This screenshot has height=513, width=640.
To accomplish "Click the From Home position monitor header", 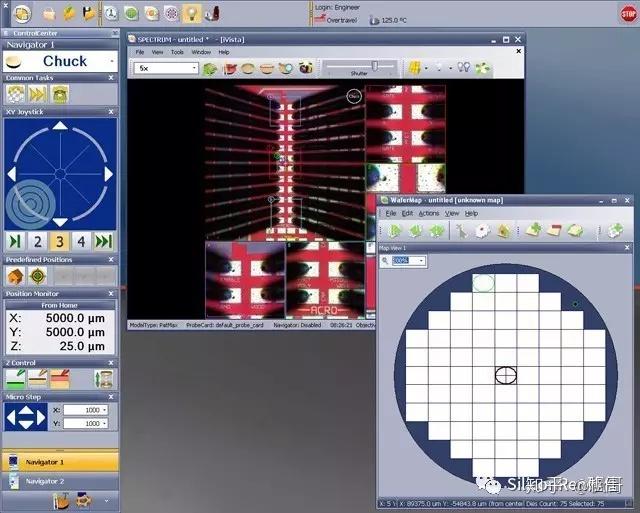I will pos(60,305).
